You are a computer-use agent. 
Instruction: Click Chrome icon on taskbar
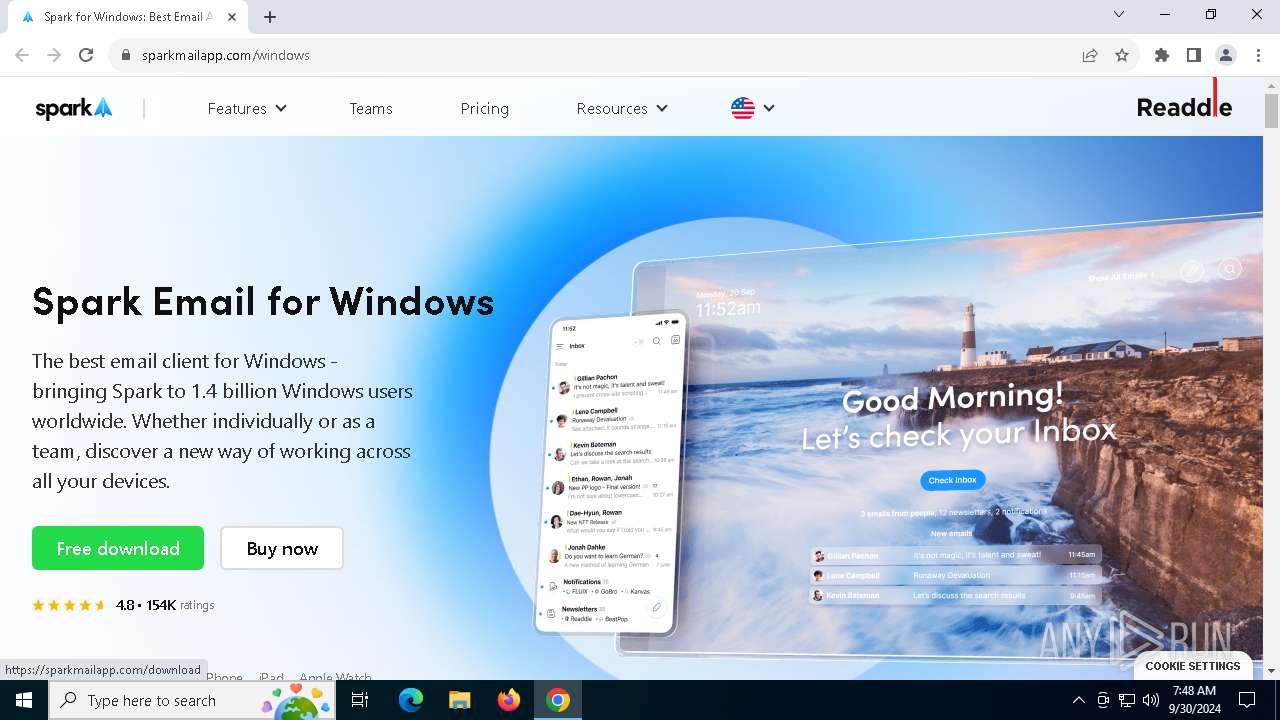558,700
